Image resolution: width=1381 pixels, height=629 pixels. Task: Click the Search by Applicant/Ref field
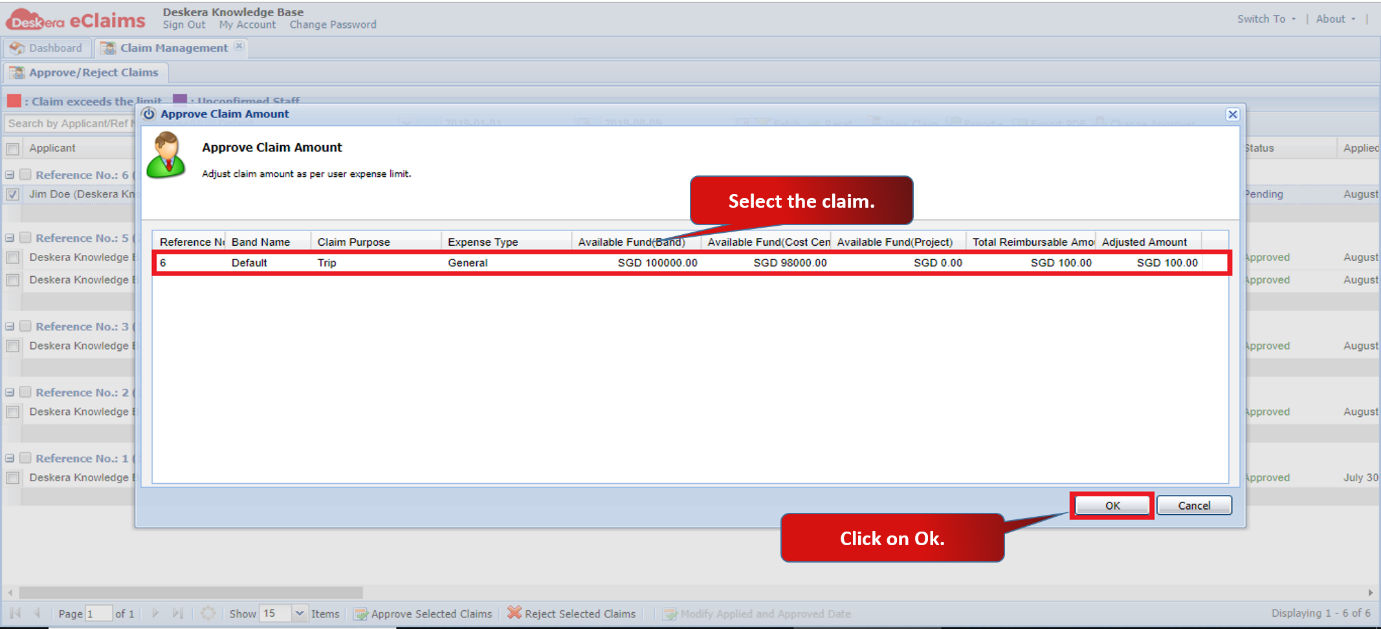pyautogui.click(x=70, y=124)
